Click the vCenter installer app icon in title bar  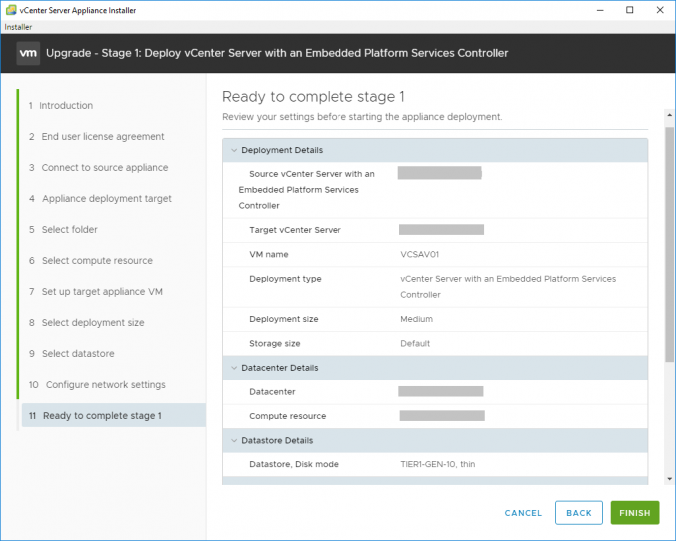[x=11, y=10]
